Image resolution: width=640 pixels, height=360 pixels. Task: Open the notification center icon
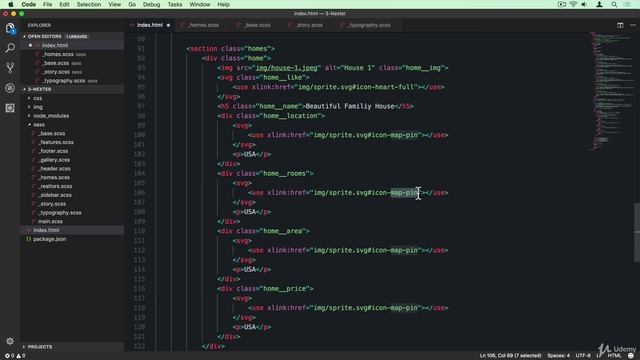pyautogui.click(x=628, y=4)
